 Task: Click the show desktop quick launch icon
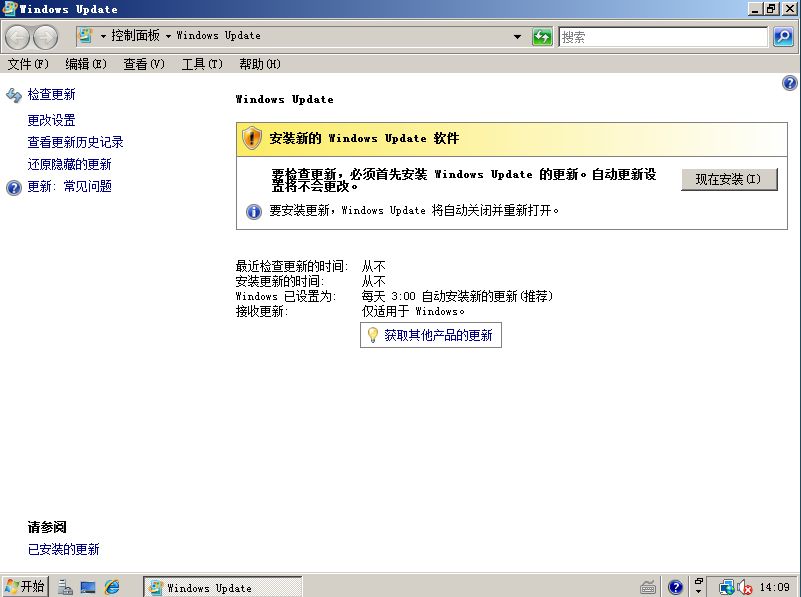pyautogui.click(x=88, y=587)
